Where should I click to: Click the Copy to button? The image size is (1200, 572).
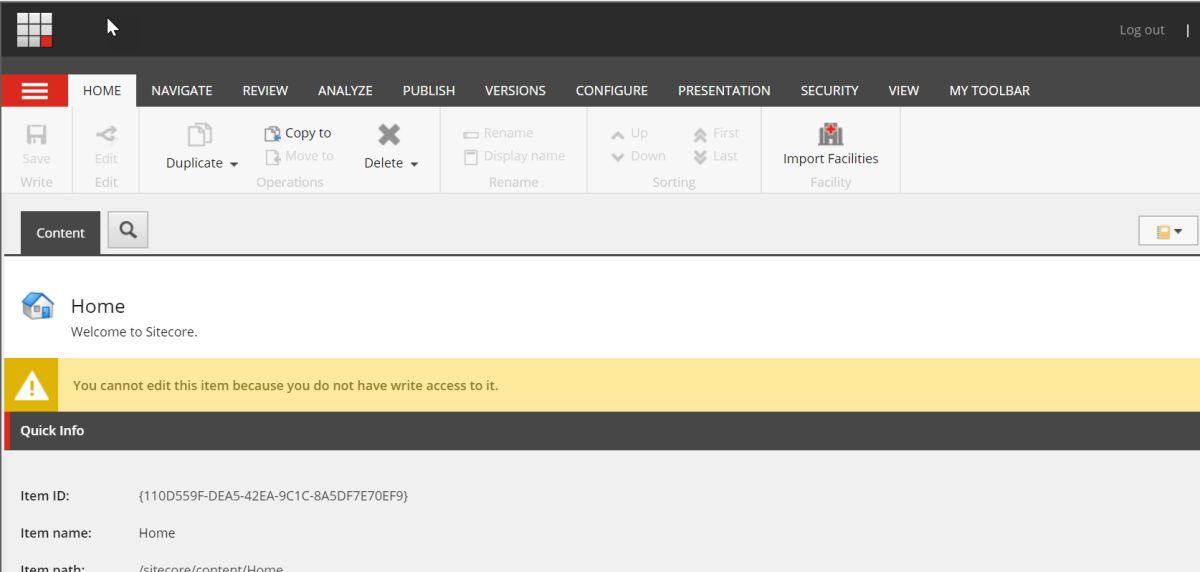point(298,133)
